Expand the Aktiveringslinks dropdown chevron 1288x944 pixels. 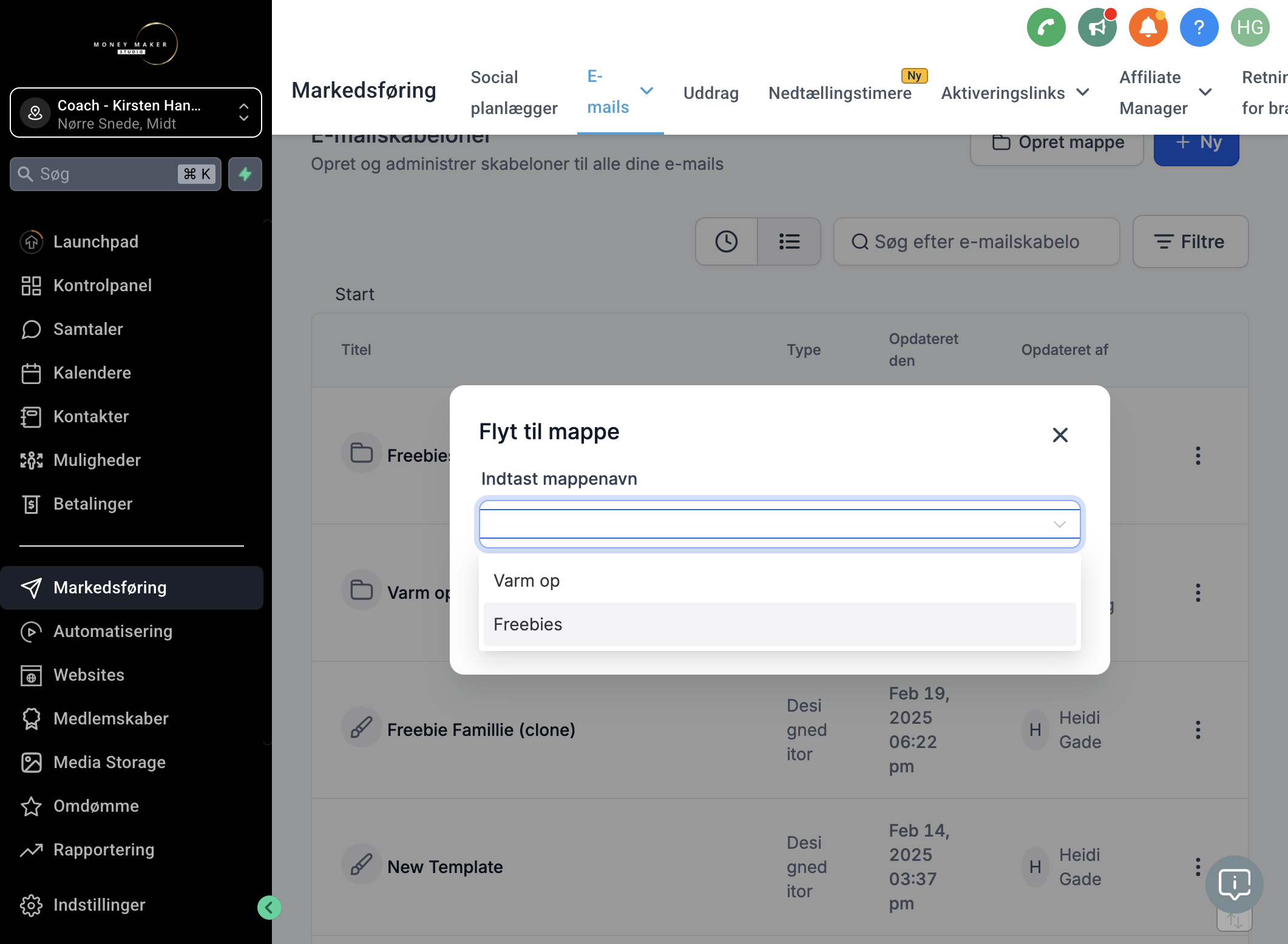(1082, 92)
